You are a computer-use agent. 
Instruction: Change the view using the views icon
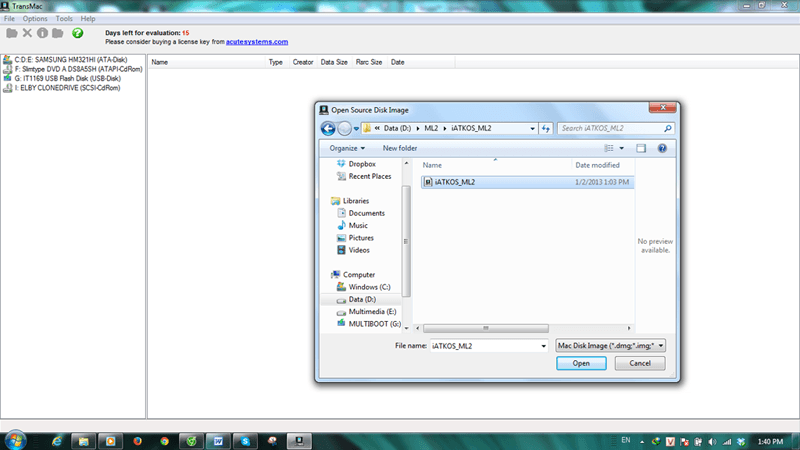609,148
